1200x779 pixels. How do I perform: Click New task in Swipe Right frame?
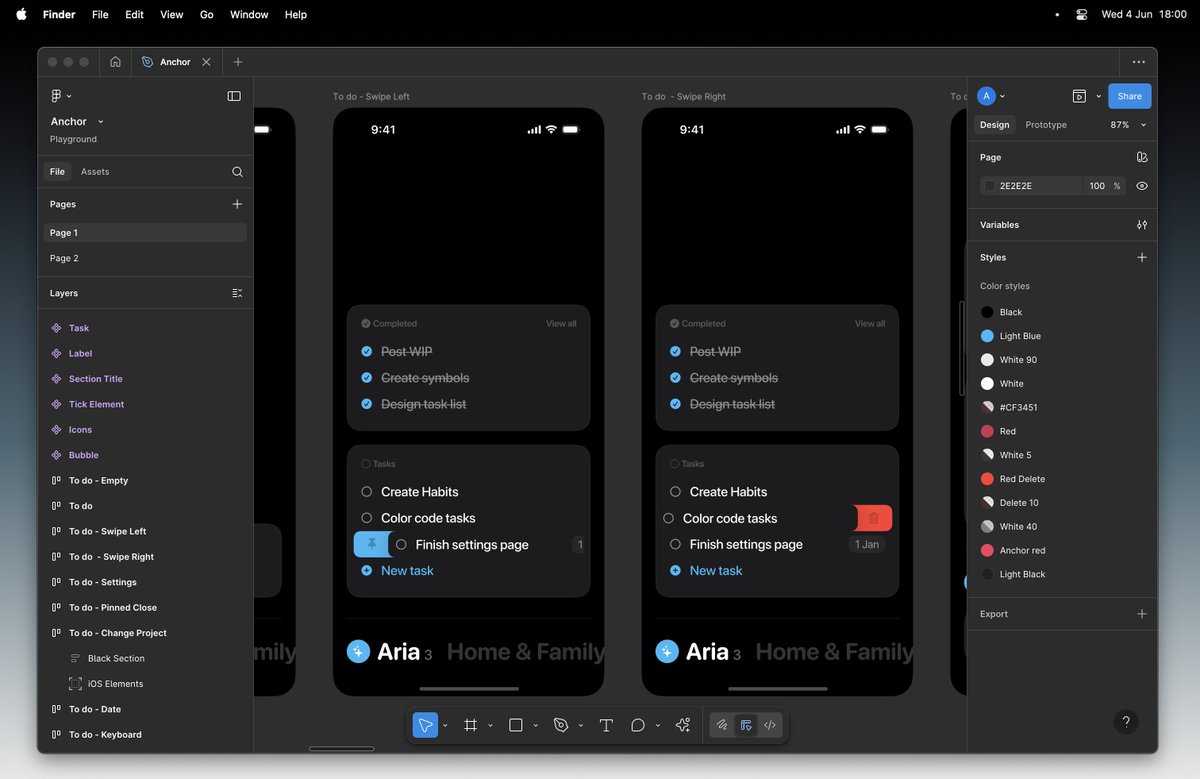point(716,571)
